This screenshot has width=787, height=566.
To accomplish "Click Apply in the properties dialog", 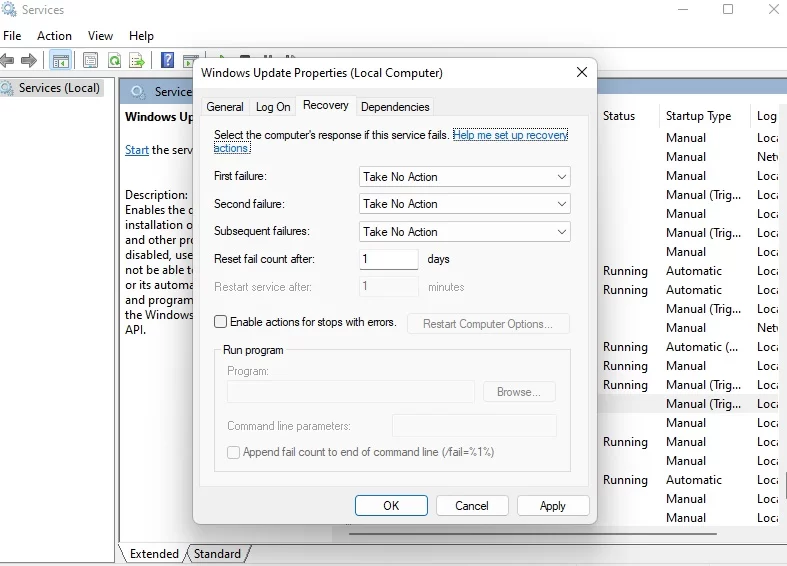I will 553,506.
